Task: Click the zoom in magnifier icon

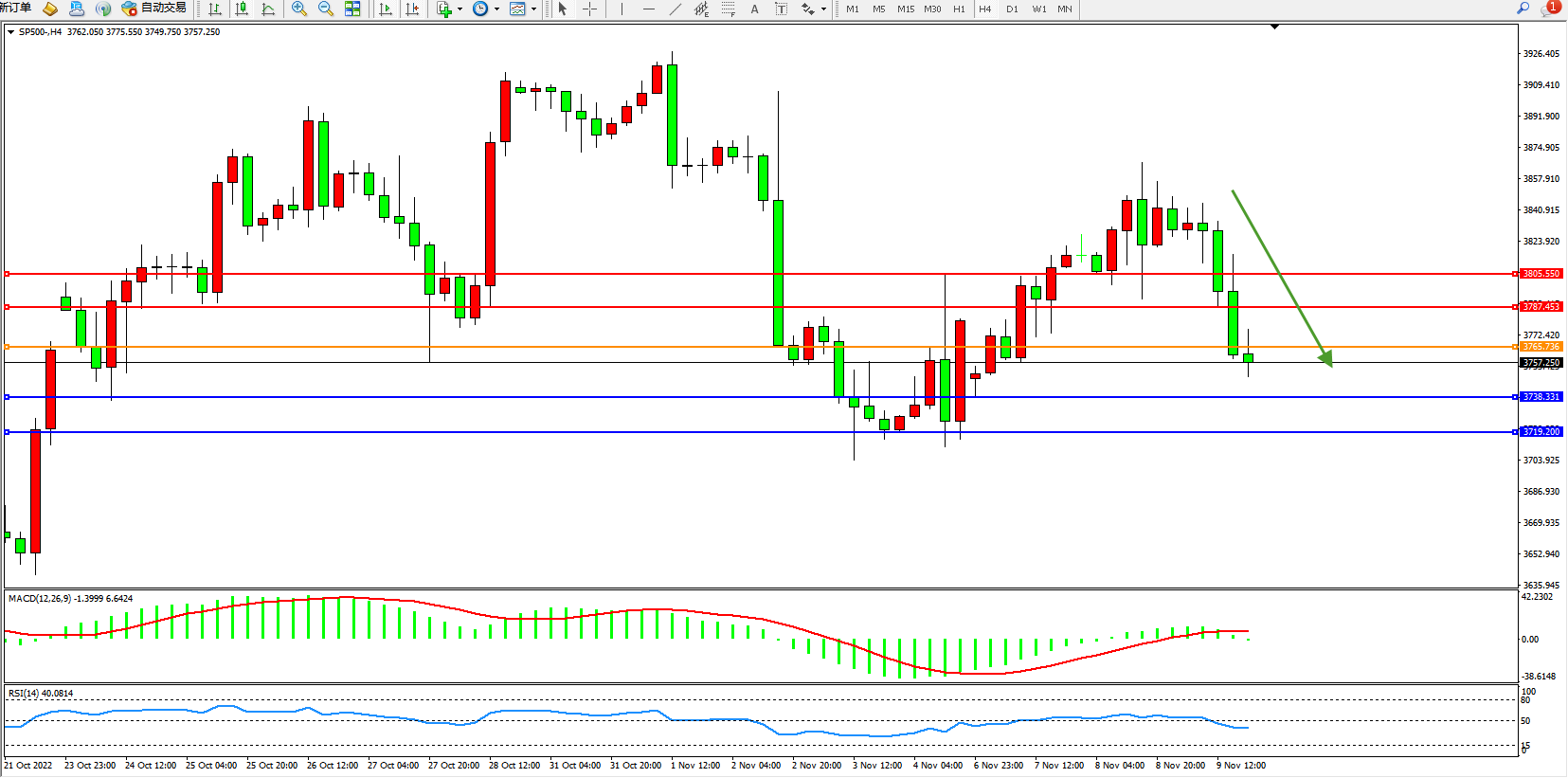Action: coord(299,9)
